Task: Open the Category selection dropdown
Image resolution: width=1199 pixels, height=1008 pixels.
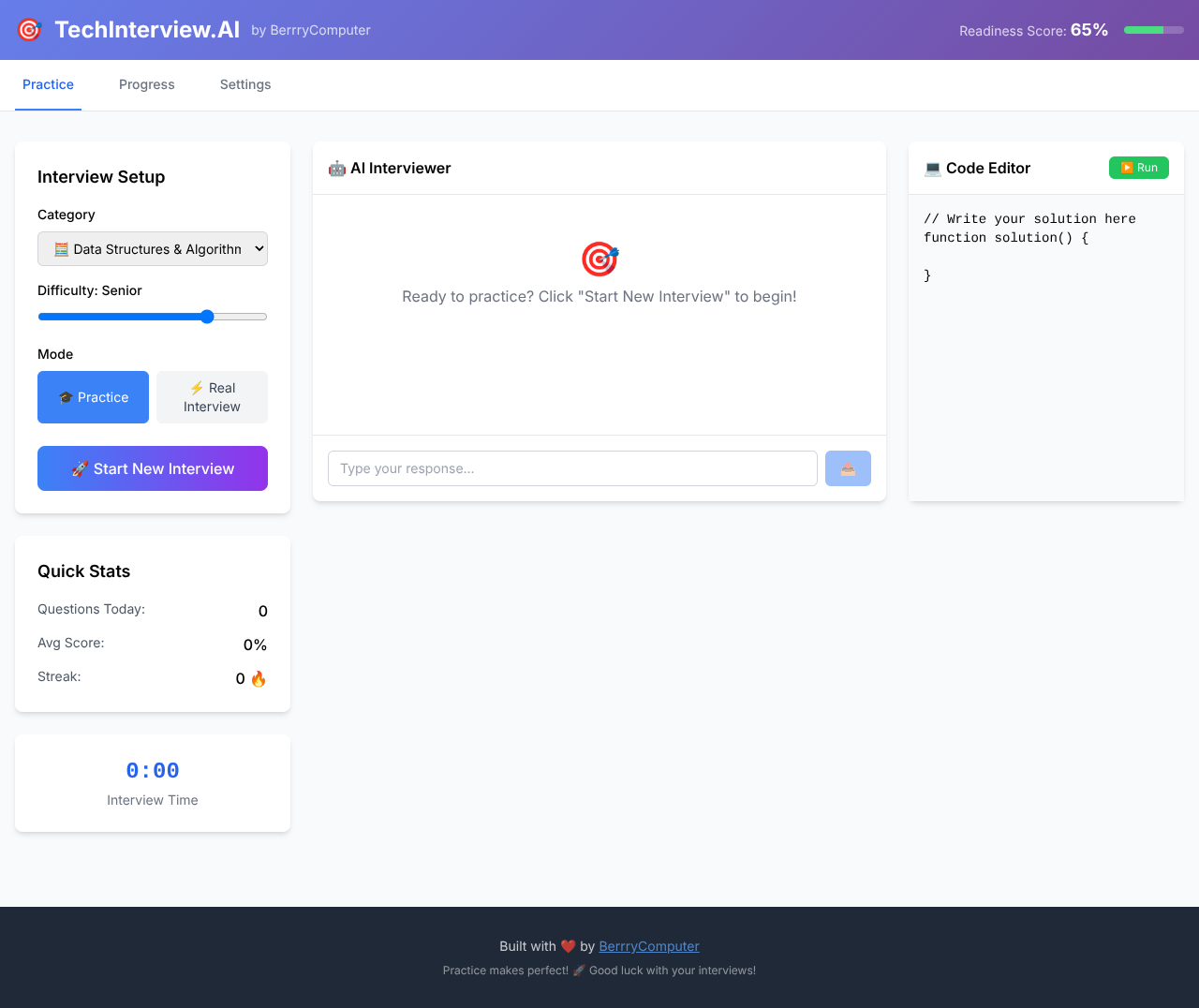Action: pos(153,248)
